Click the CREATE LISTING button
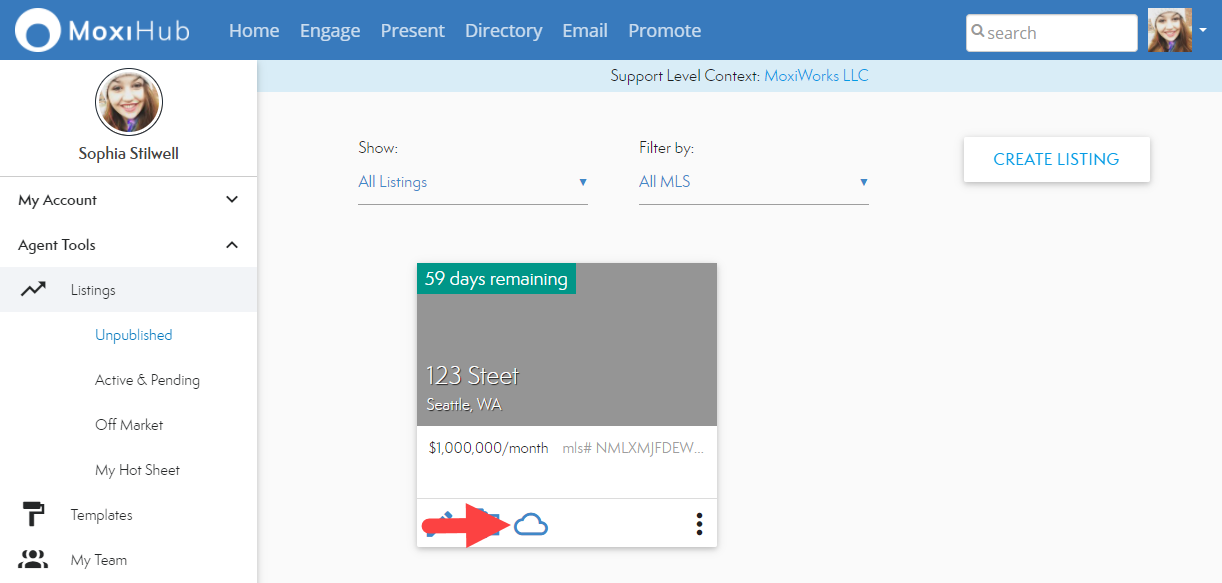Image resolution: width=1222 pixels, height=583 pixels. click(x=1056, y=160)
